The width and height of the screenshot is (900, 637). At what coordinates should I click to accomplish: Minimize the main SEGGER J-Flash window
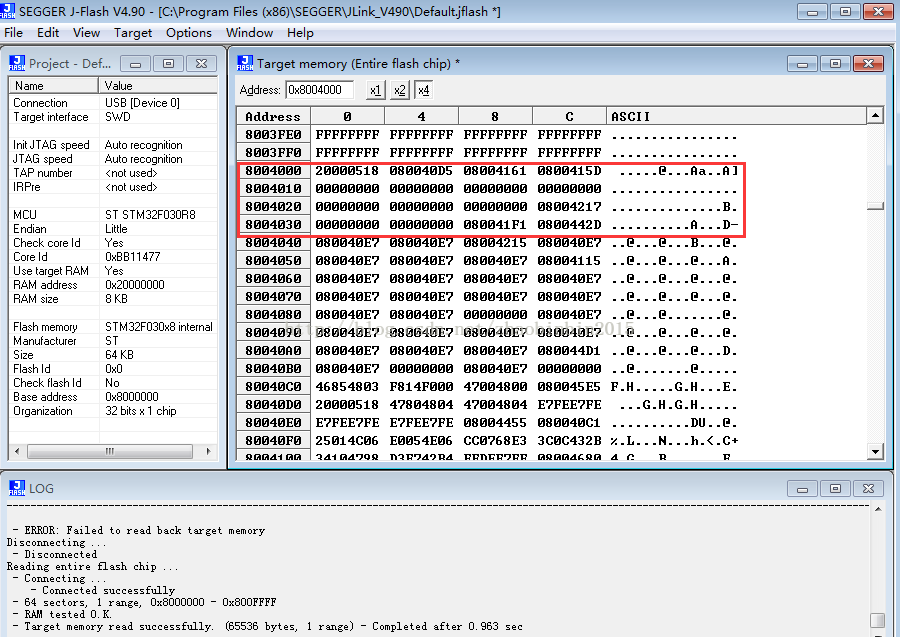[812, 11]
